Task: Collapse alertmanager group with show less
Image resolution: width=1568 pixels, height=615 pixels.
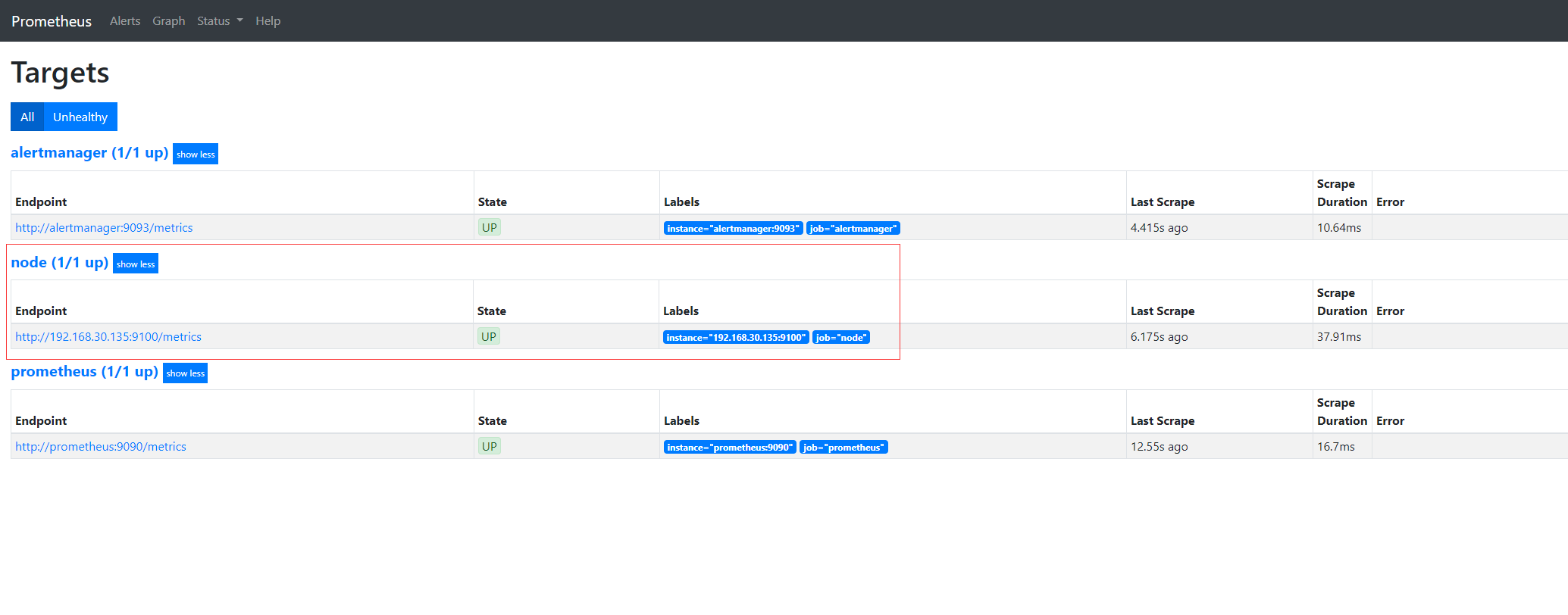Action: tap(196, 154)
